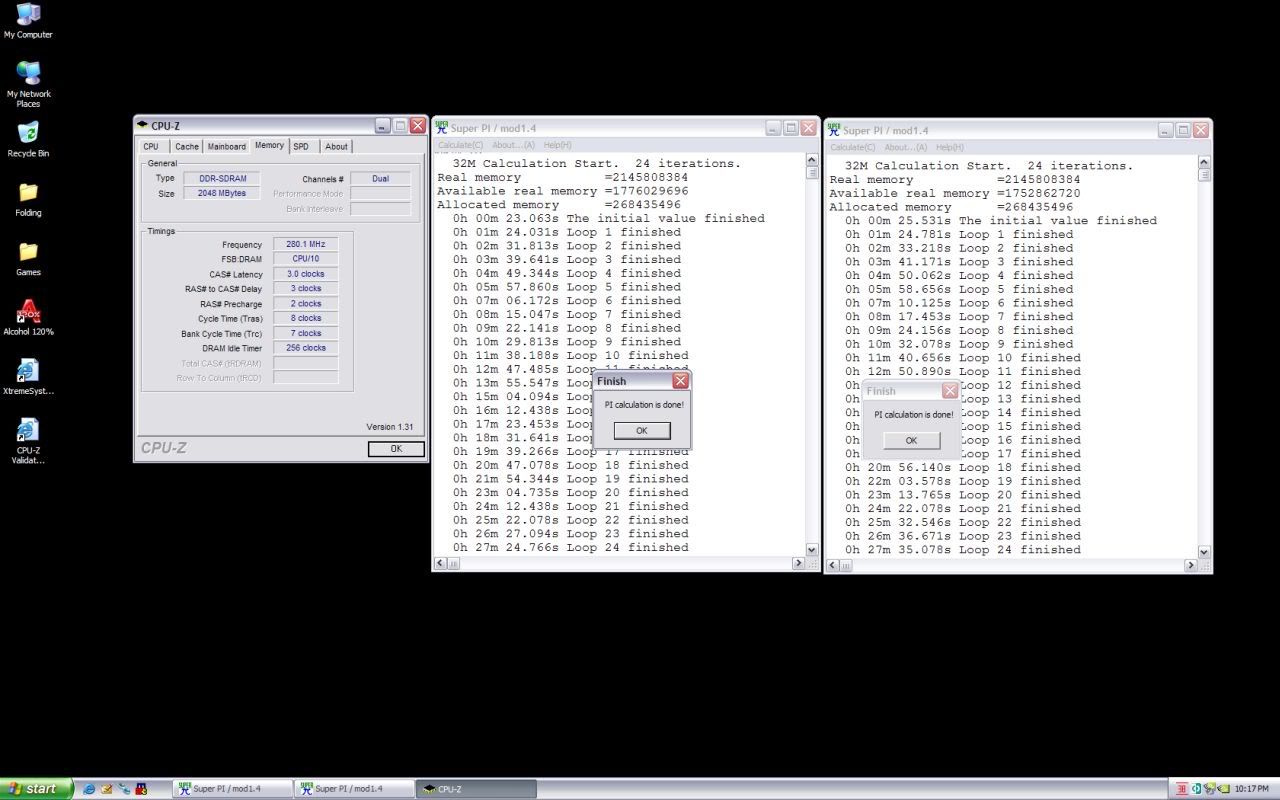The image size is (1280, 800).
Task: Click OK button in CPU-Z window
Action: 396,449
